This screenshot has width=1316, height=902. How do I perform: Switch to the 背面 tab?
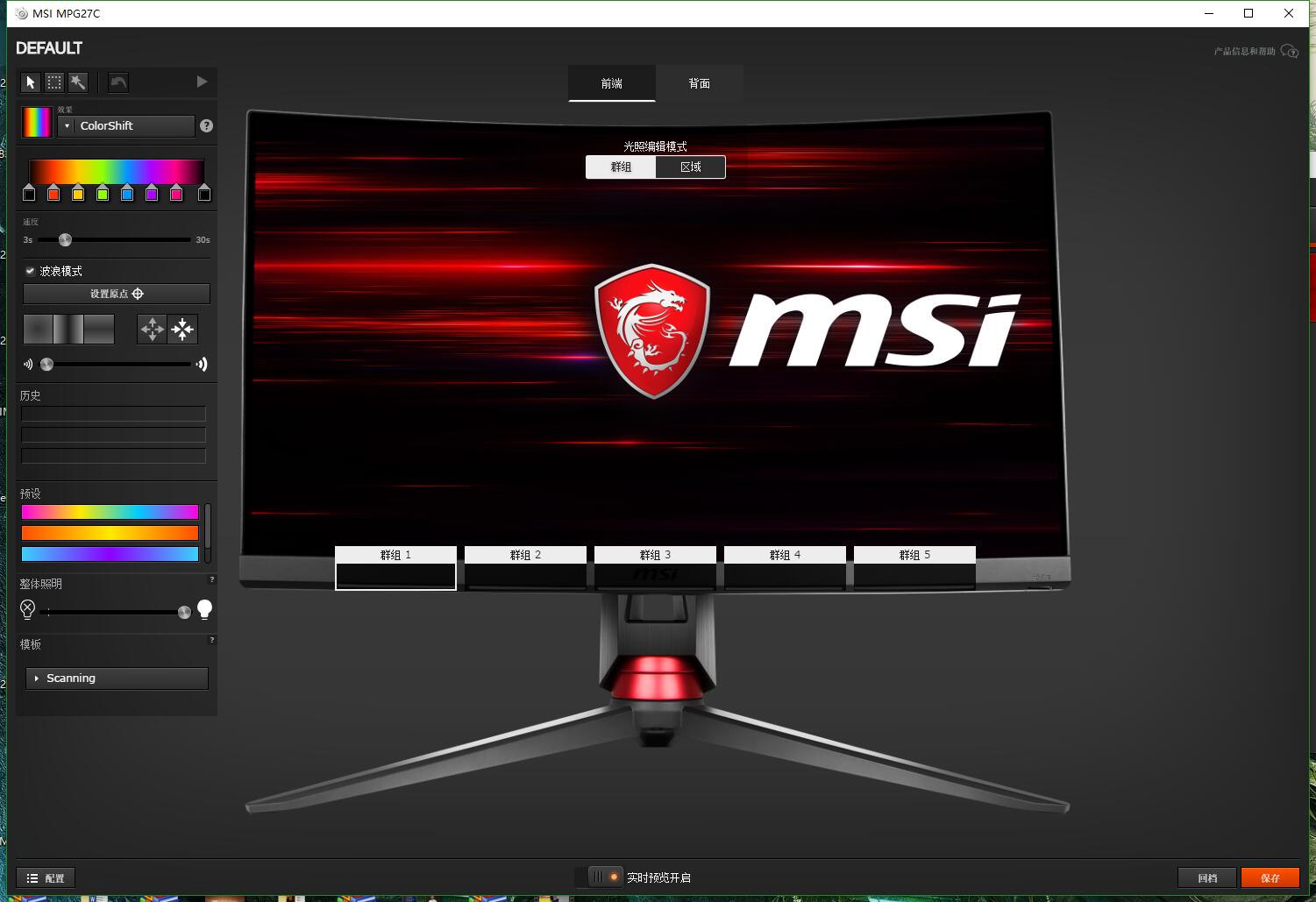coord(700,83)
